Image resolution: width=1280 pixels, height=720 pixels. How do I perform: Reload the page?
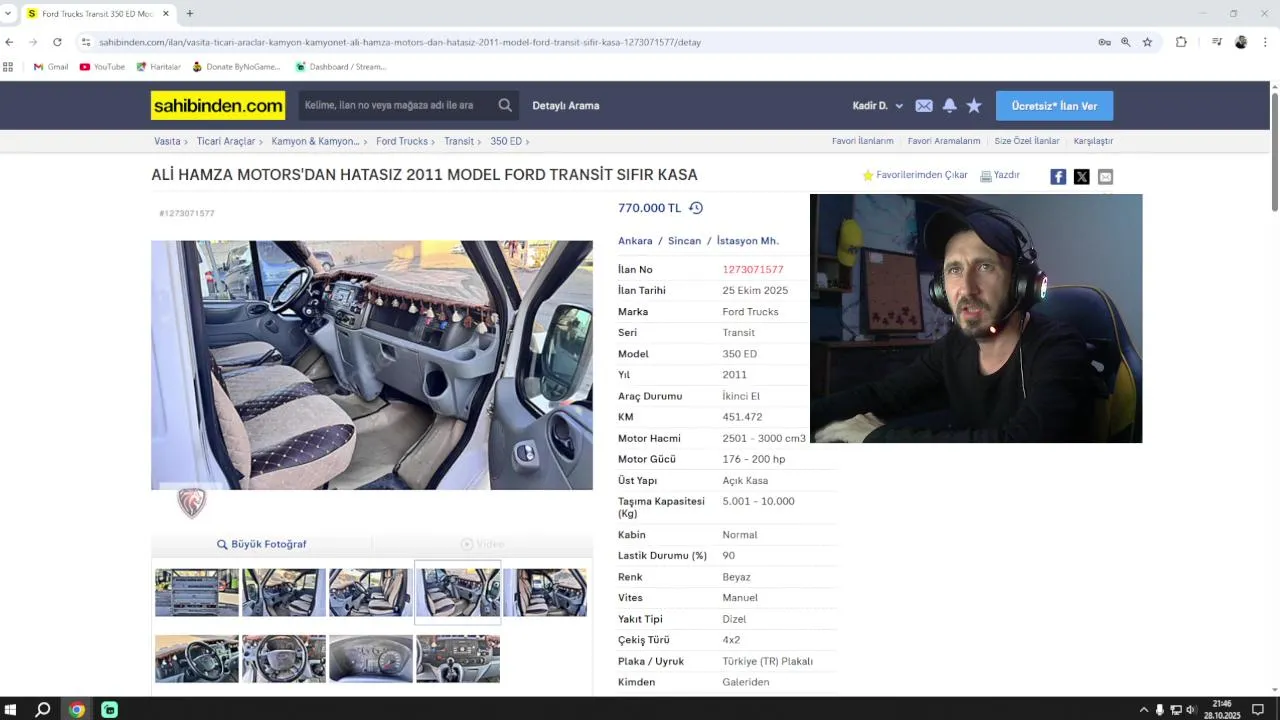click(x=57, y=42)
